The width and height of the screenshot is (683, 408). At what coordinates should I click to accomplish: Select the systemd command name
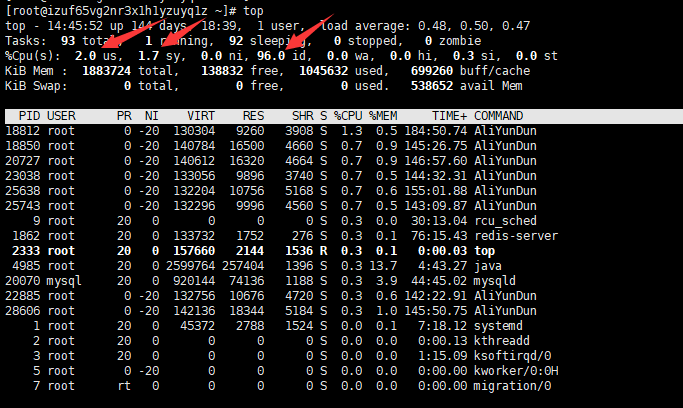tap(498, 326)
